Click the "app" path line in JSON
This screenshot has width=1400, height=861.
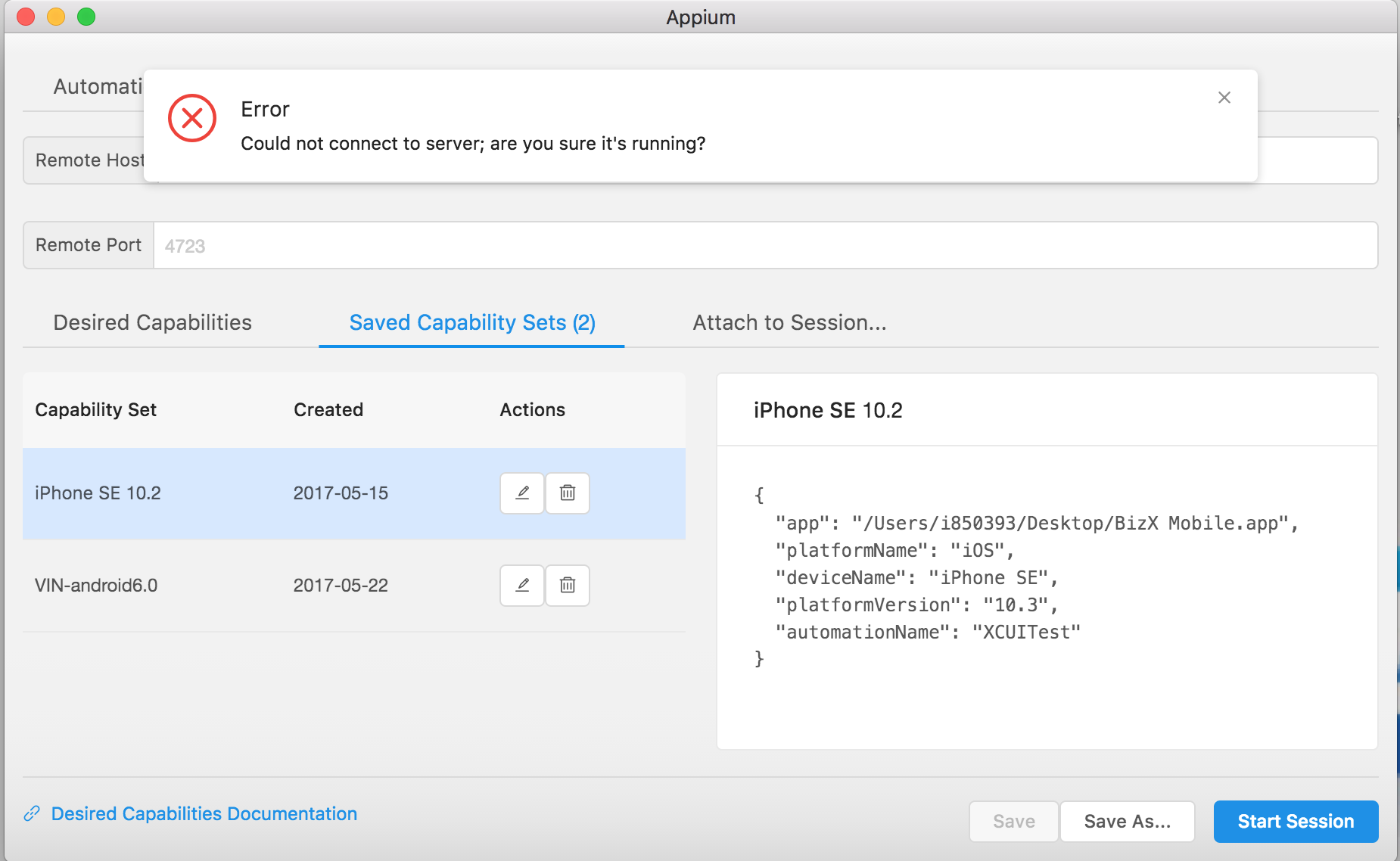tap(1037, 524)
